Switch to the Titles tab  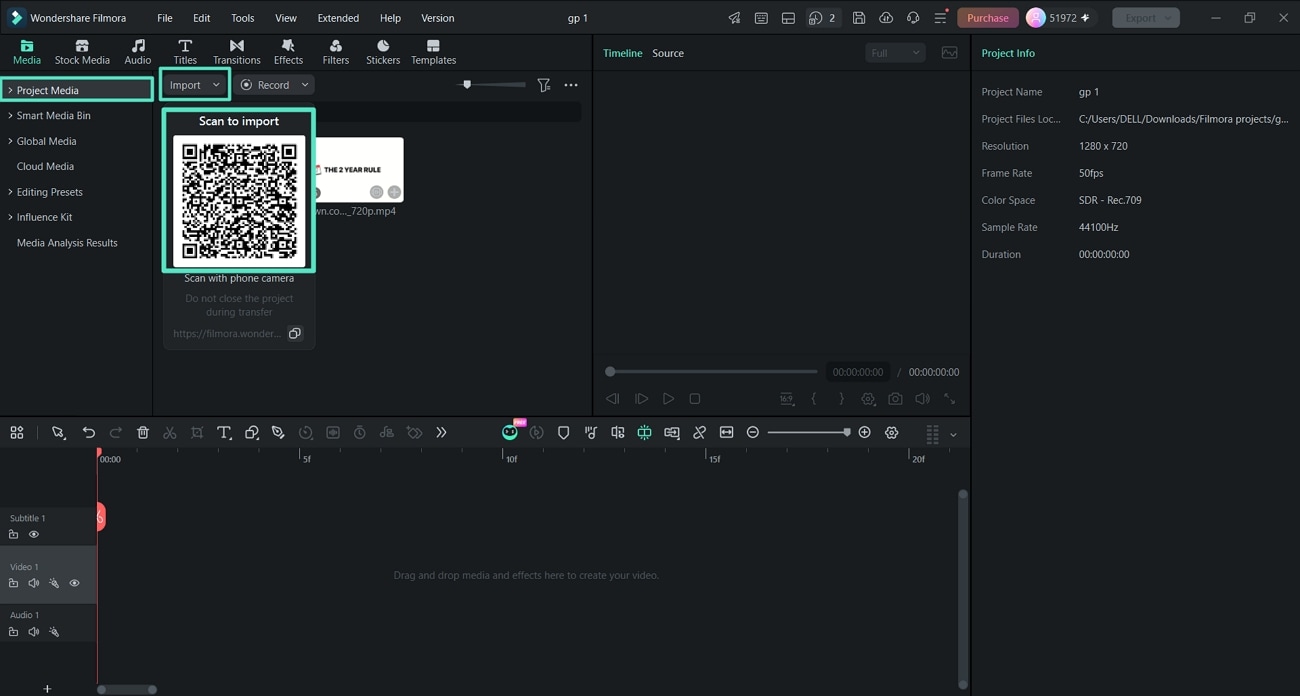point(185,52)
